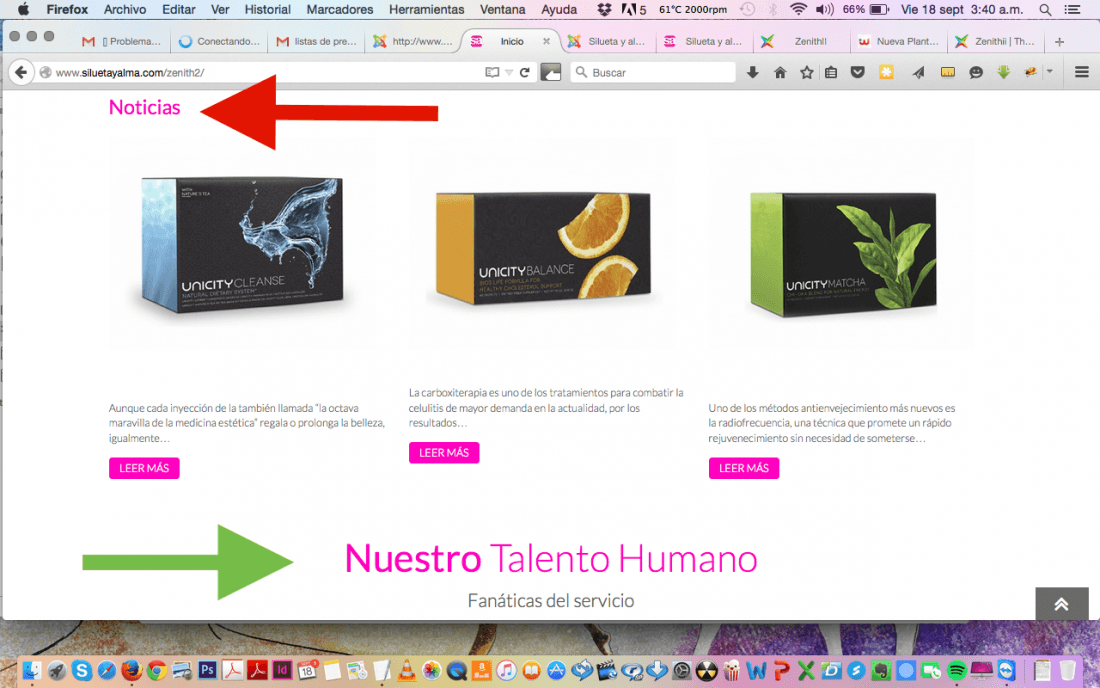Click LEER MÁS under carboxiterapia article

[x=444, y=452]
